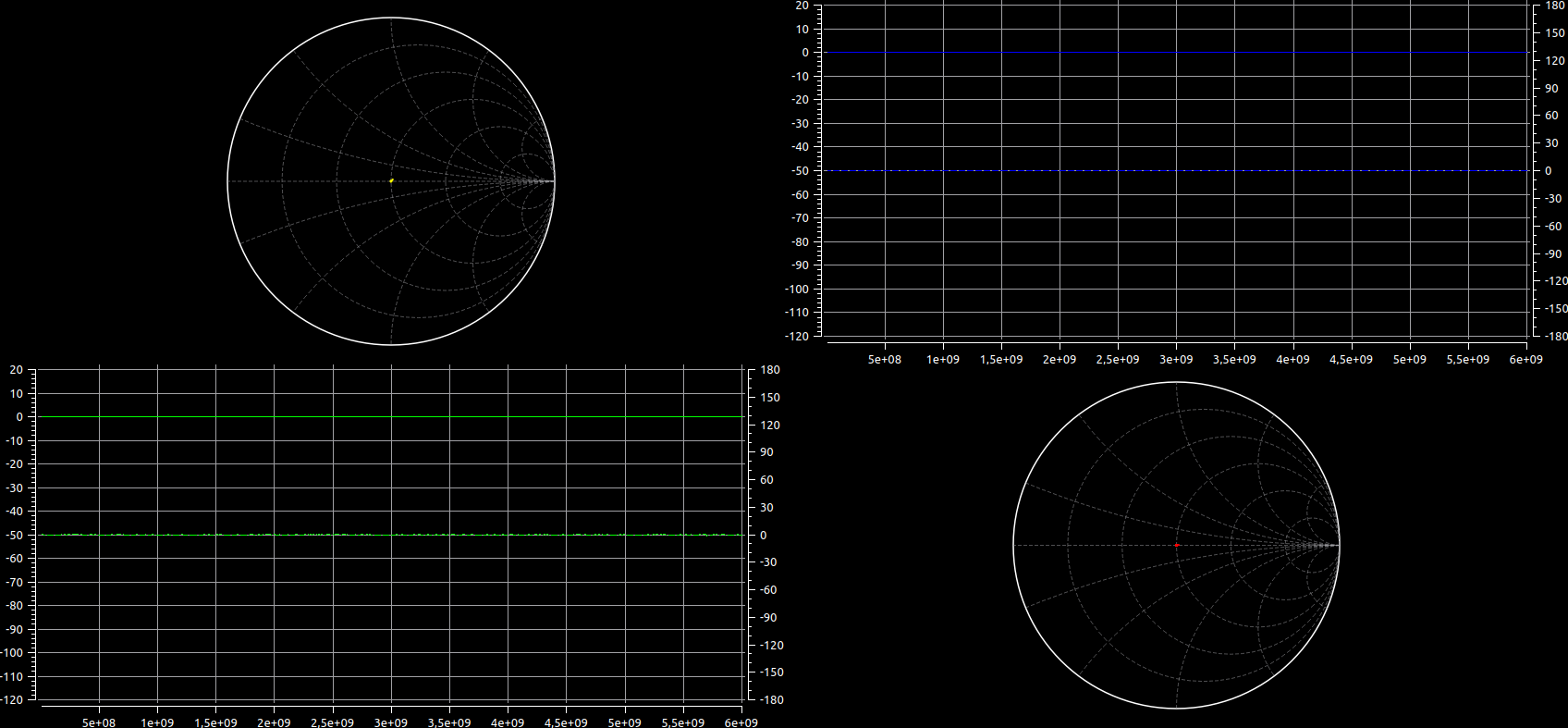Click the yellow marker on the Smith chart
This screenshot has height=728, width=1568.
point(391,180)
